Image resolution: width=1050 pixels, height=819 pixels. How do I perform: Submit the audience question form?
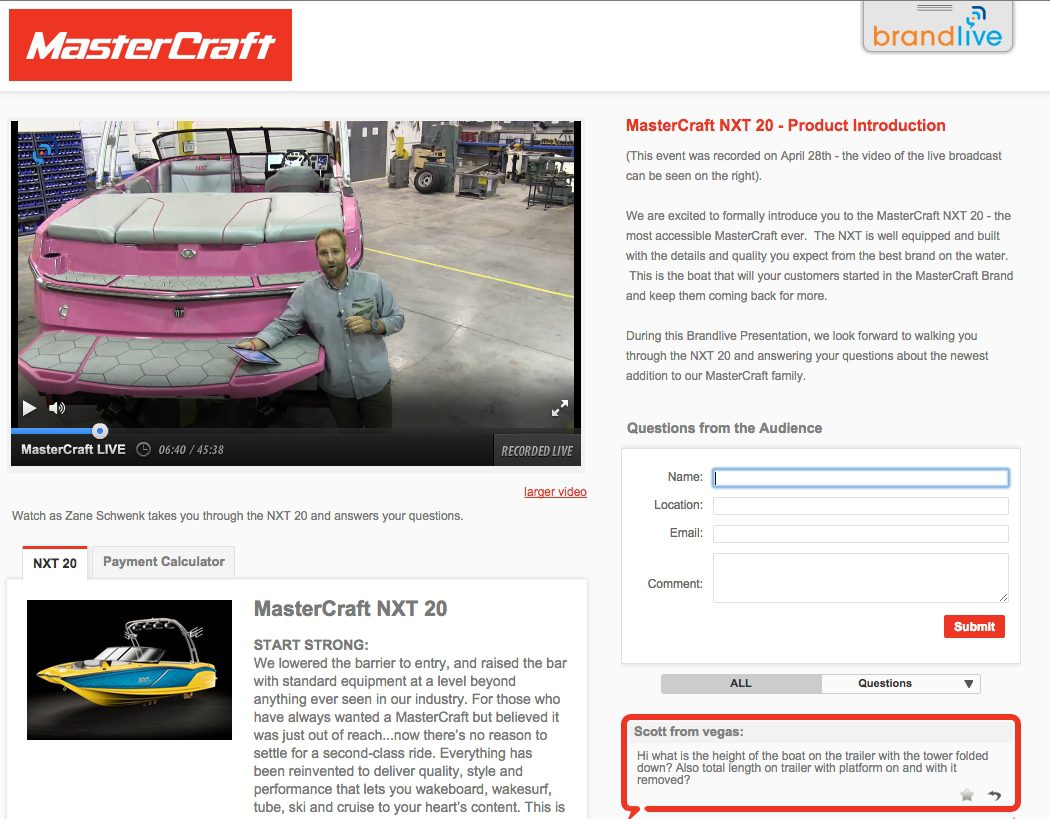coord(974,627)
